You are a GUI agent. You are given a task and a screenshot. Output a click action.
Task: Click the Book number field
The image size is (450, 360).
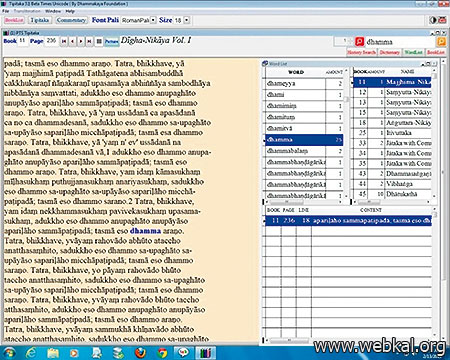tap(23, 41)
